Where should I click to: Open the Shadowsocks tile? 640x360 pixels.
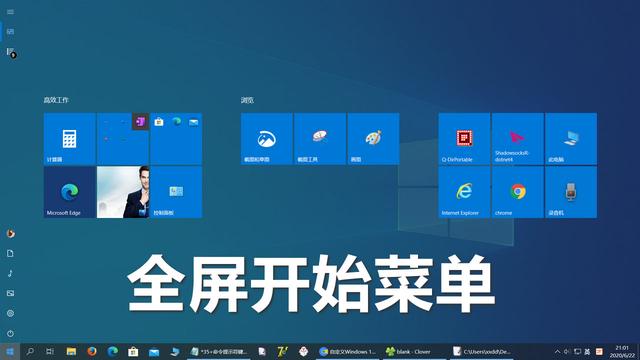[x=518, y=139]
